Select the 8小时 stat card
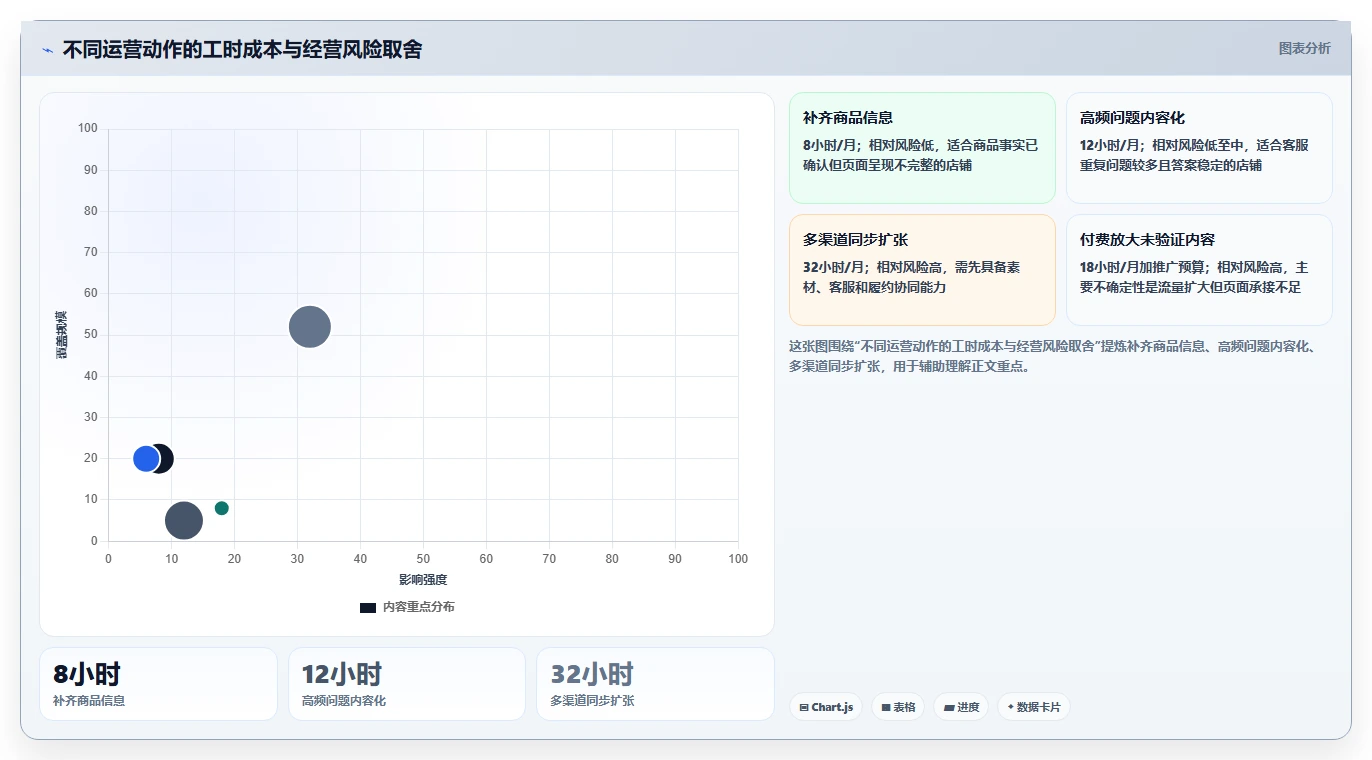Viewport: 1372px width, 760px height. (x=158, y=684)
